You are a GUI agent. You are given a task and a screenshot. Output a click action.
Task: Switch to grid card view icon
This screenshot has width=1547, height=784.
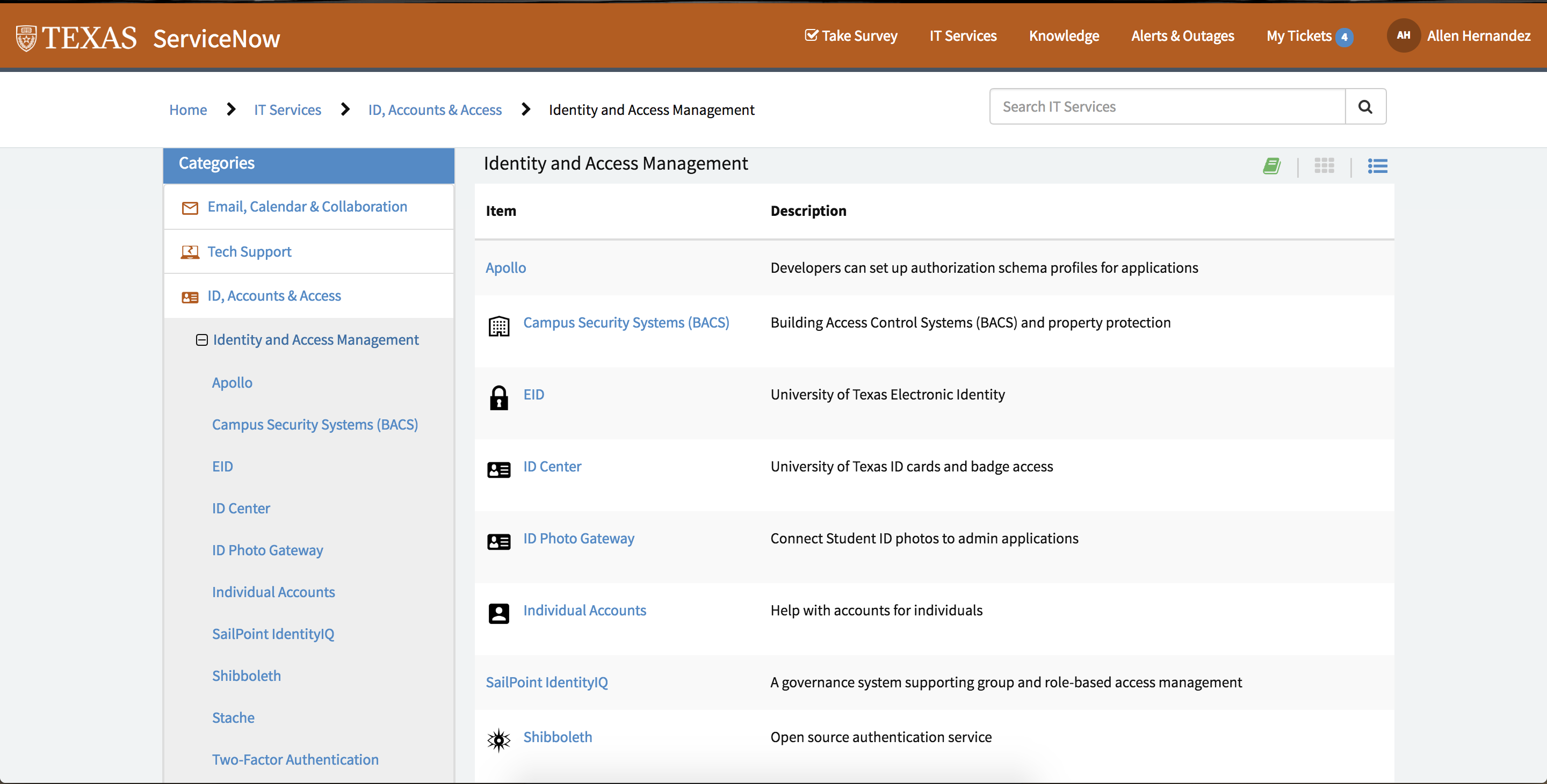coord(1324,166)
